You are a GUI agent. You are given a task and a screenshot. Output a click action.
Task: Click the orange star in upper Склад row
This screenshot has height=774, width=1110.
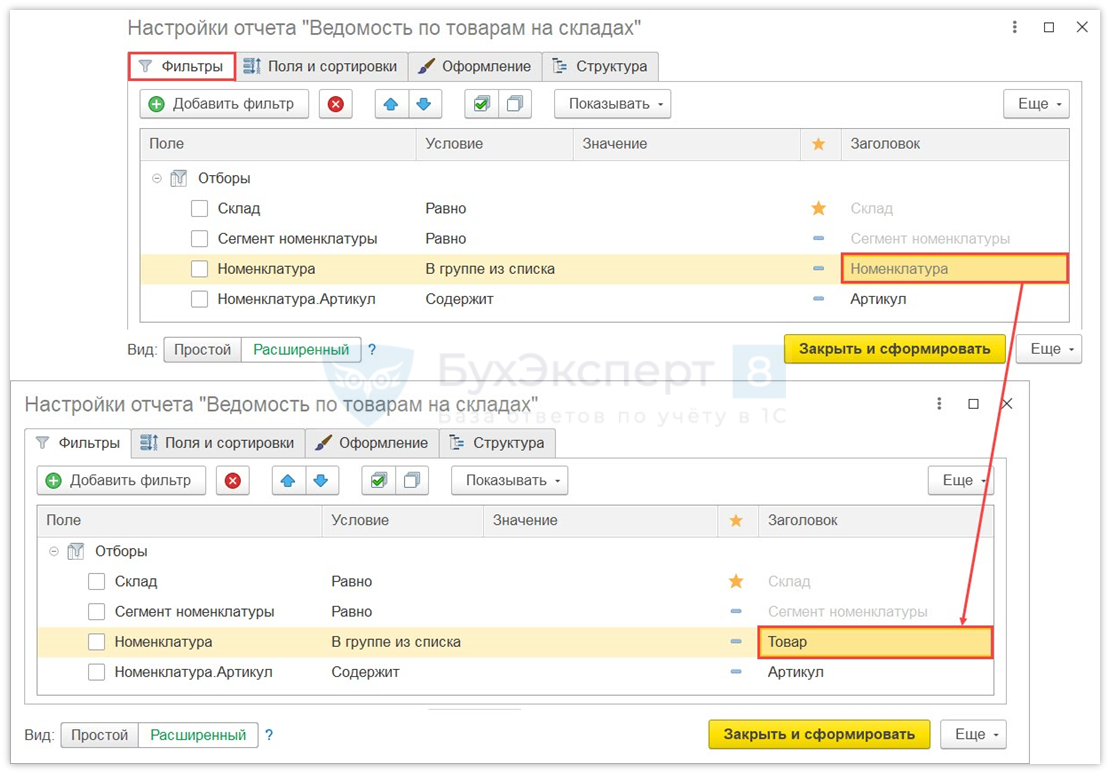click(x=818, y=209)
